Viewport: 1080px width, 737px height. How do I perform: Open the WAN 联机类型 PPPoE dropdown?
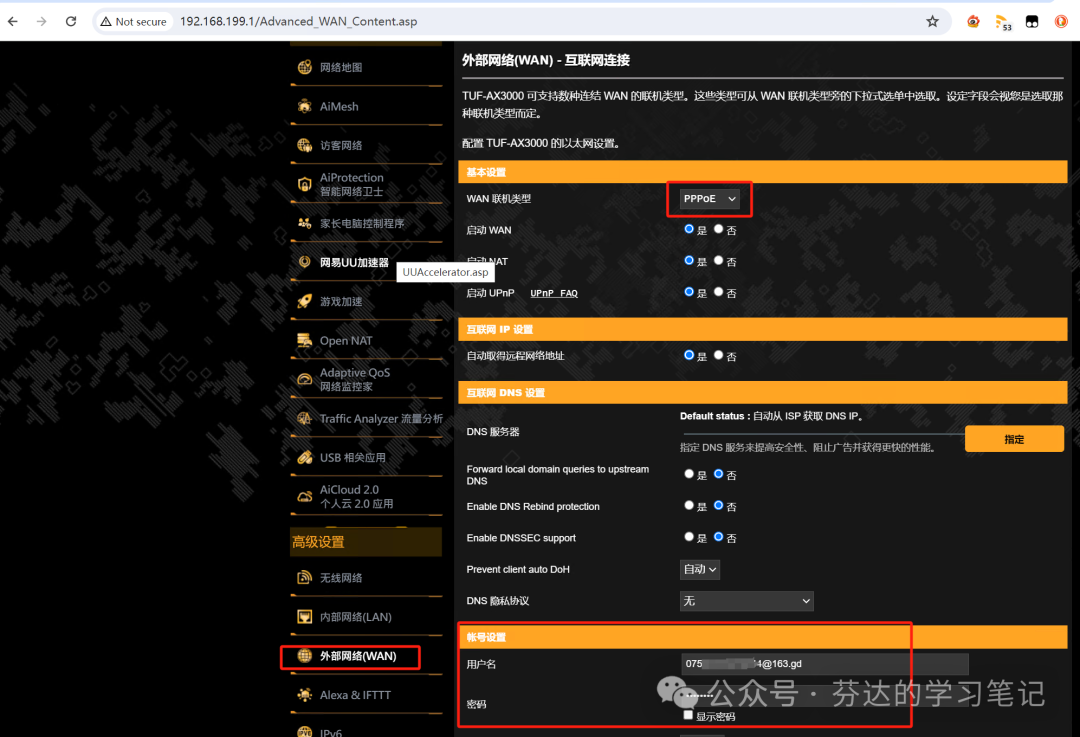[709, 198]
